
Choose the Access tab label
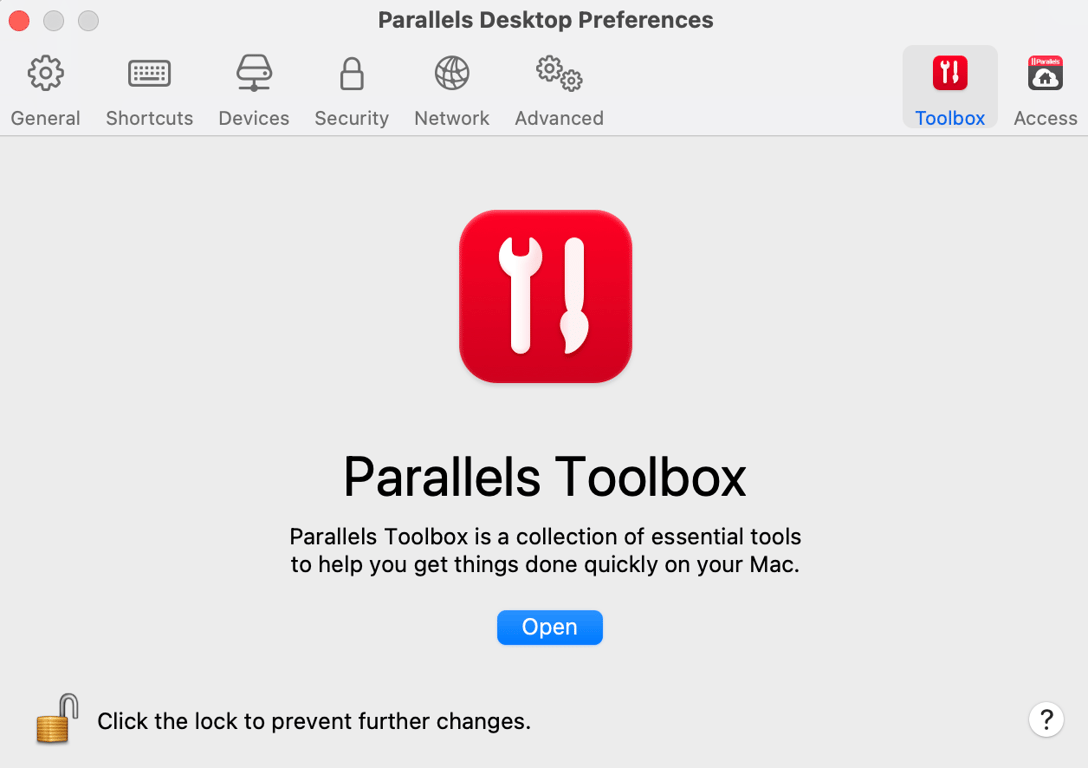click(1045, 118)
